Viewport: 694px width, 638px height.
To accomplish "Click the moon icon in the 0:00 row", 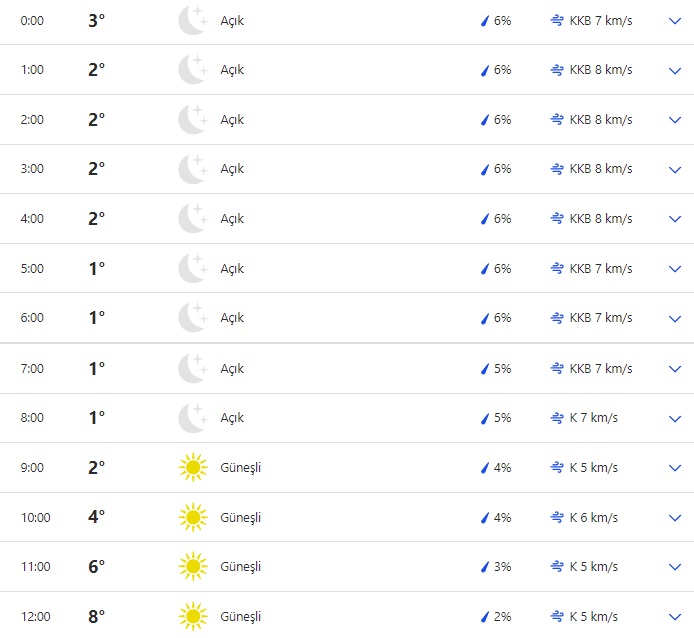I will coord(192,20).
